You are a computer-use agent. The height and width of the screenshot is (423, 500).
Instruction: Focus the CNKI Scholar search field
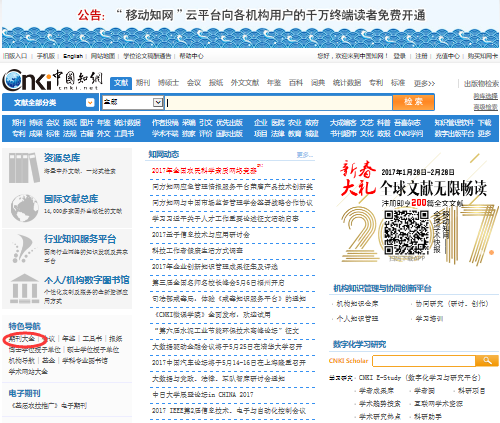tap(424, 361)
